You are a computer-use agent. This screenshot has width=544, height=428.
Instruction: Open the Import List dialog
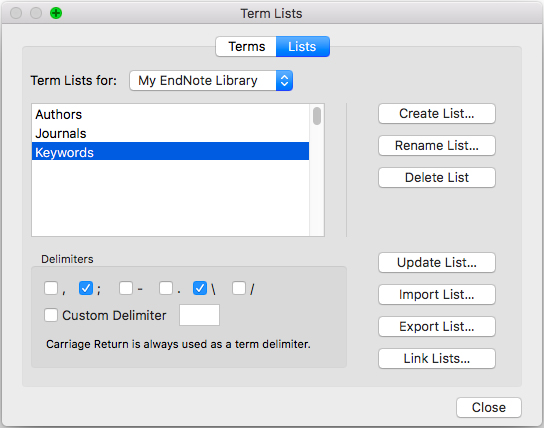tap(436, 294)
